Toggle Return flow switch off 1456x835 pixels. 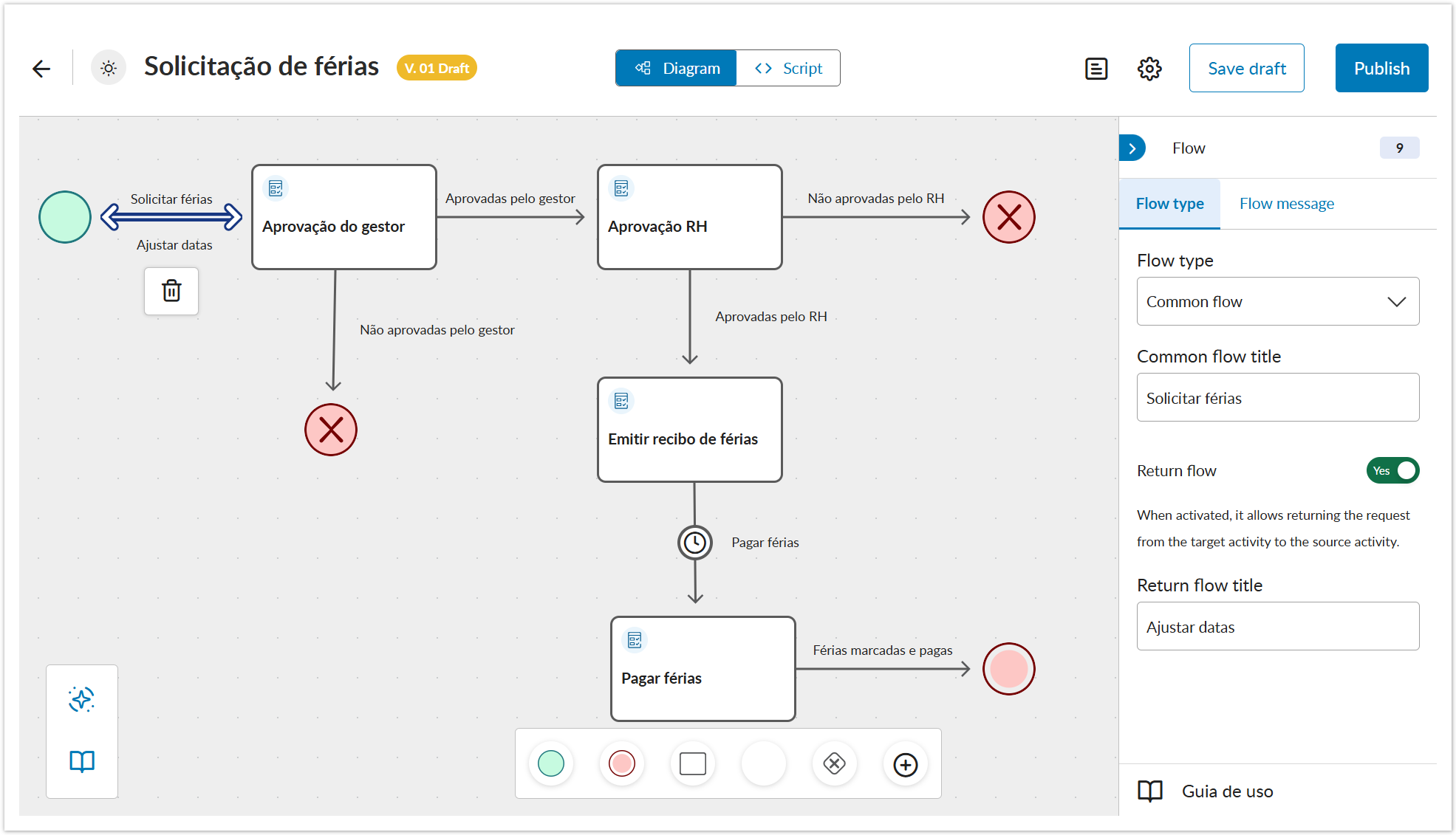(1392, 471)
